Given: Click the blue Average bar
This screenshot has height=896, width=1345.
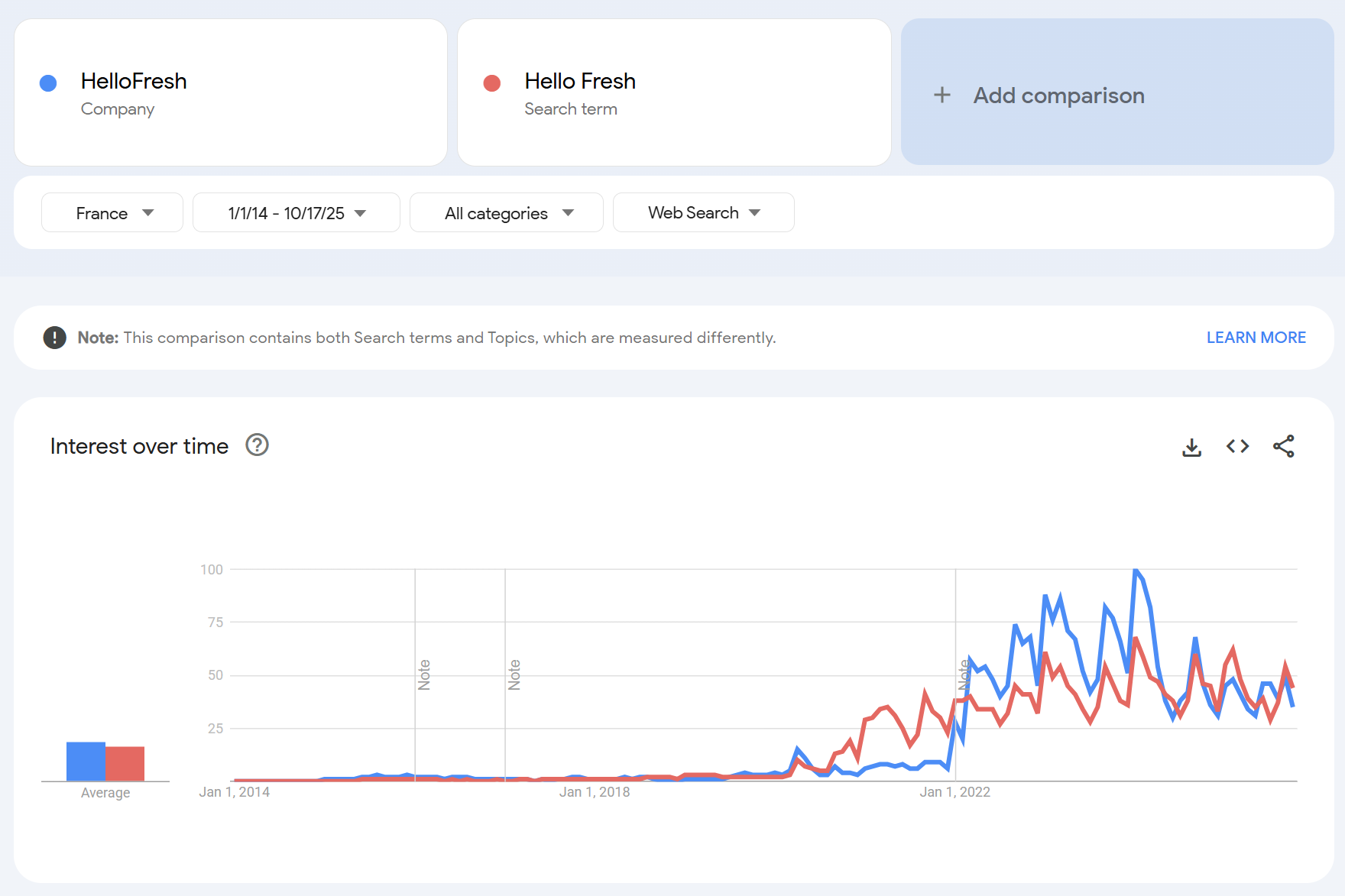Looking at the screenshot, I should coord(86,762).
